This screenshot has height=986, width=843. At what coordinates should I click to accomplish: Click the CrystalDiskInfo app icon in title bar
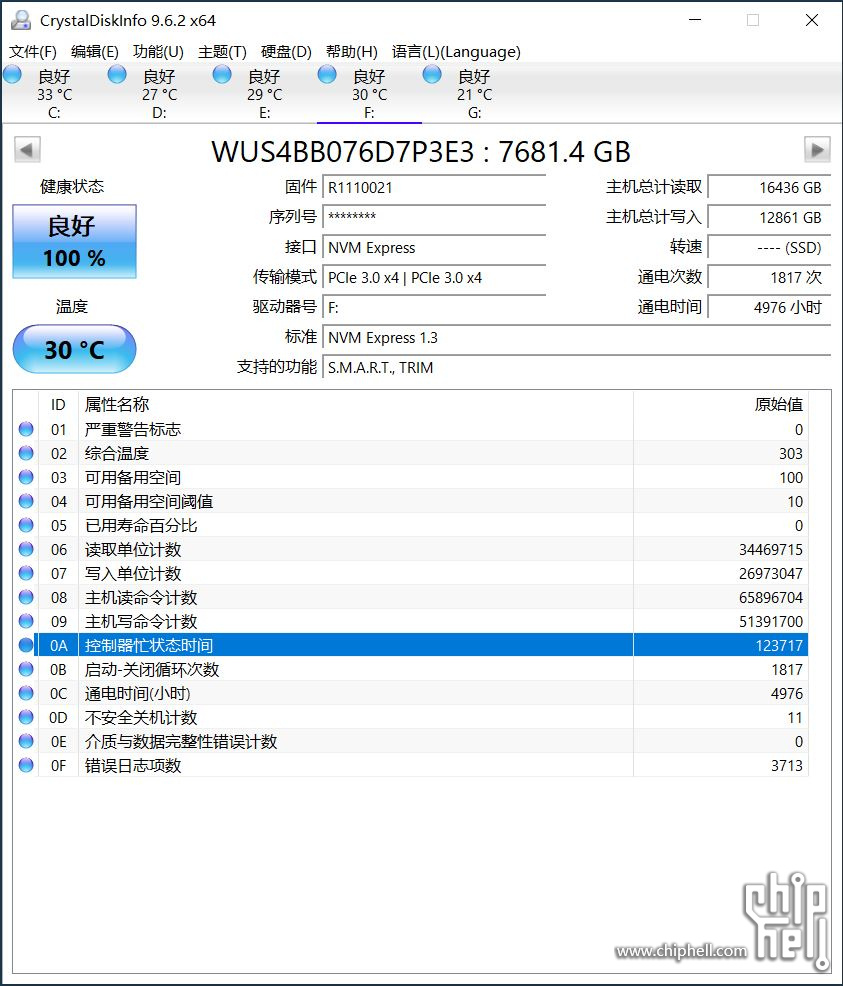(21, 20)
